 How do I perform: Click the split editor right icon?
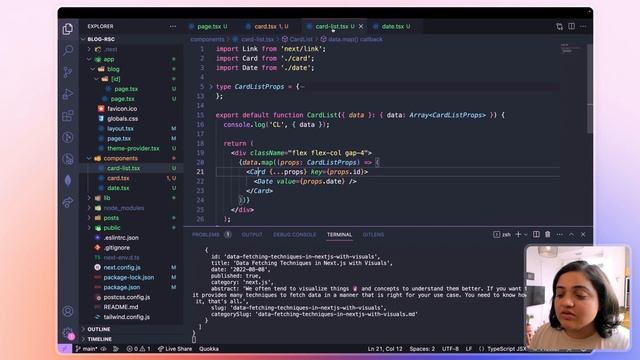click(x=571, y=26)
